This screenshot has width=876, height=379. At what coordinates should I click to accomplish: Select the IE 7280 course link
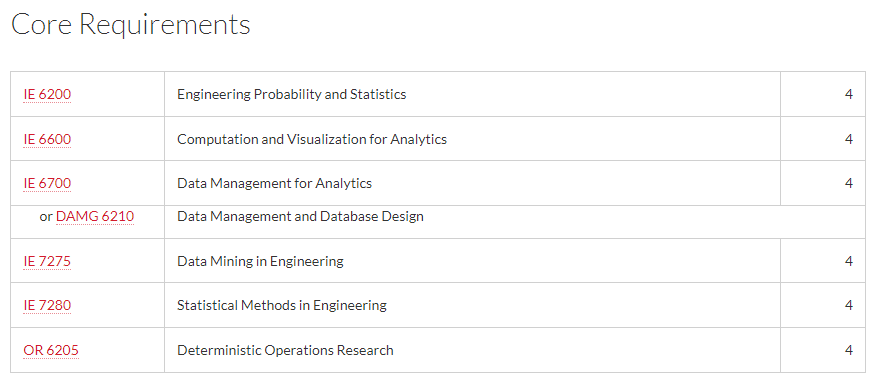point(47,305)
